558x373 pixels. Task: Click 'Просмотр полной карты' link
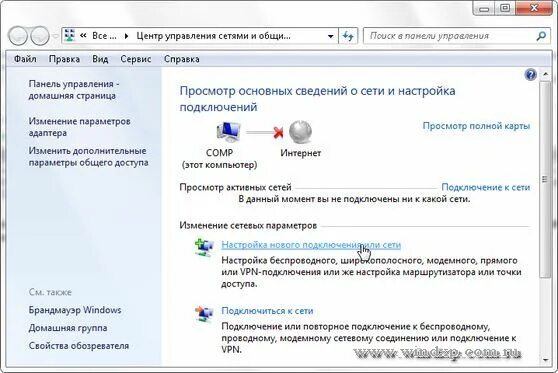[476, 126]
